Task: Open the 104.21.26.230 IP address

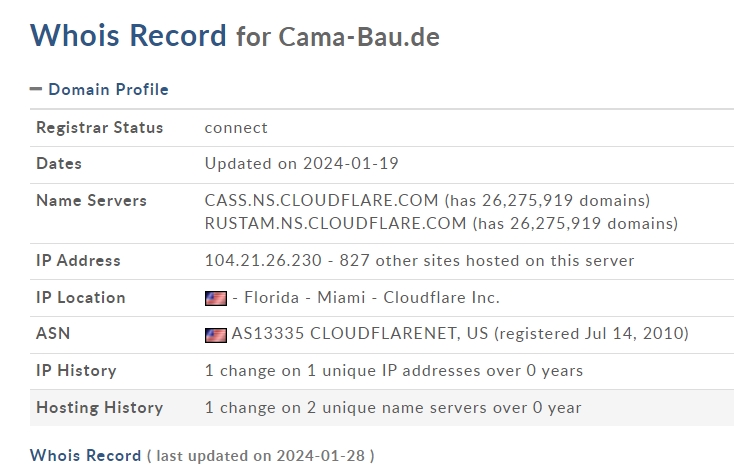Action: pos(263,260)
